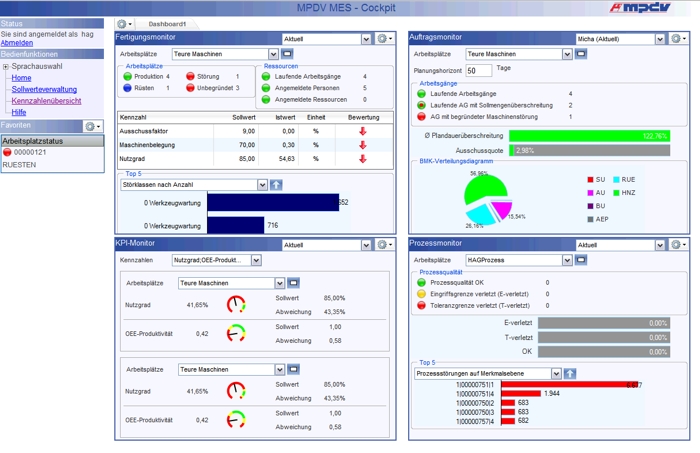Click the Sollwert column header
The height and width of the screenshot is (453, 700).
point(244,117)
